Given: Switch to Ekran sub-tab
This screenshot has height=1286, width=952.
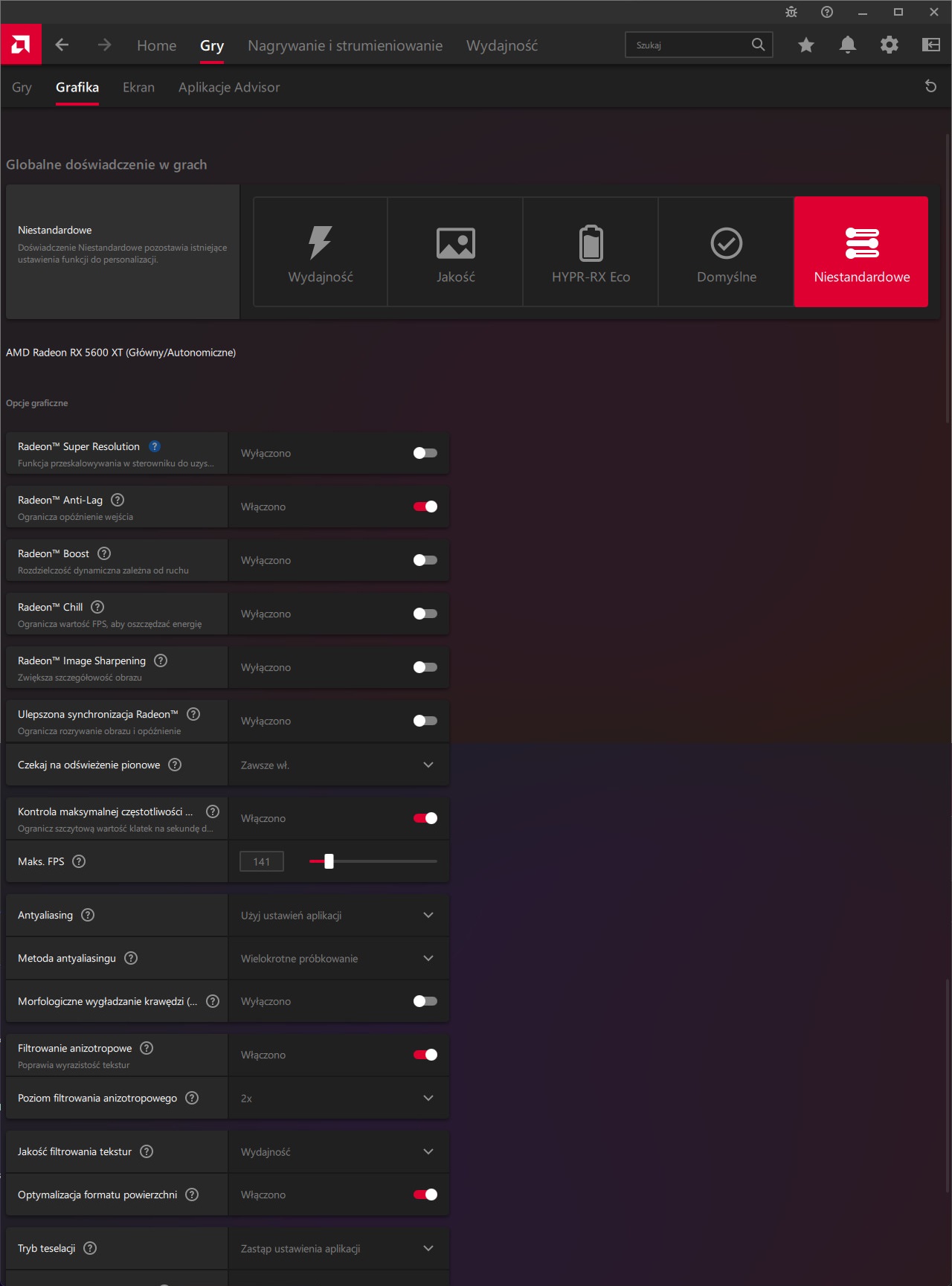Looking at the screenshot, I should (x=138, y=87).
